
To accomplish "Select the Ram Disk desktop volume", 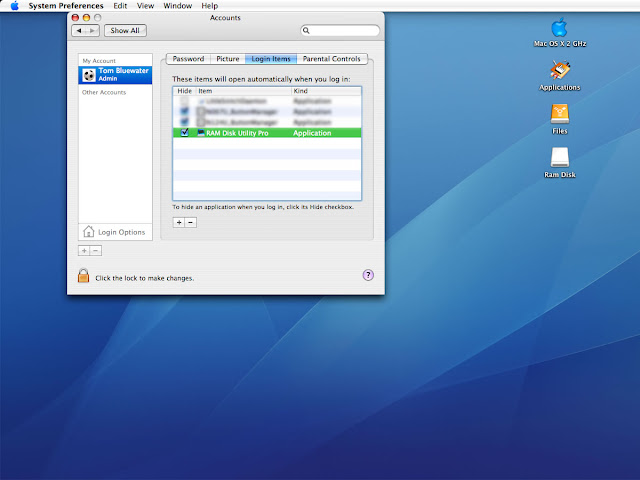I will (560, 163).
